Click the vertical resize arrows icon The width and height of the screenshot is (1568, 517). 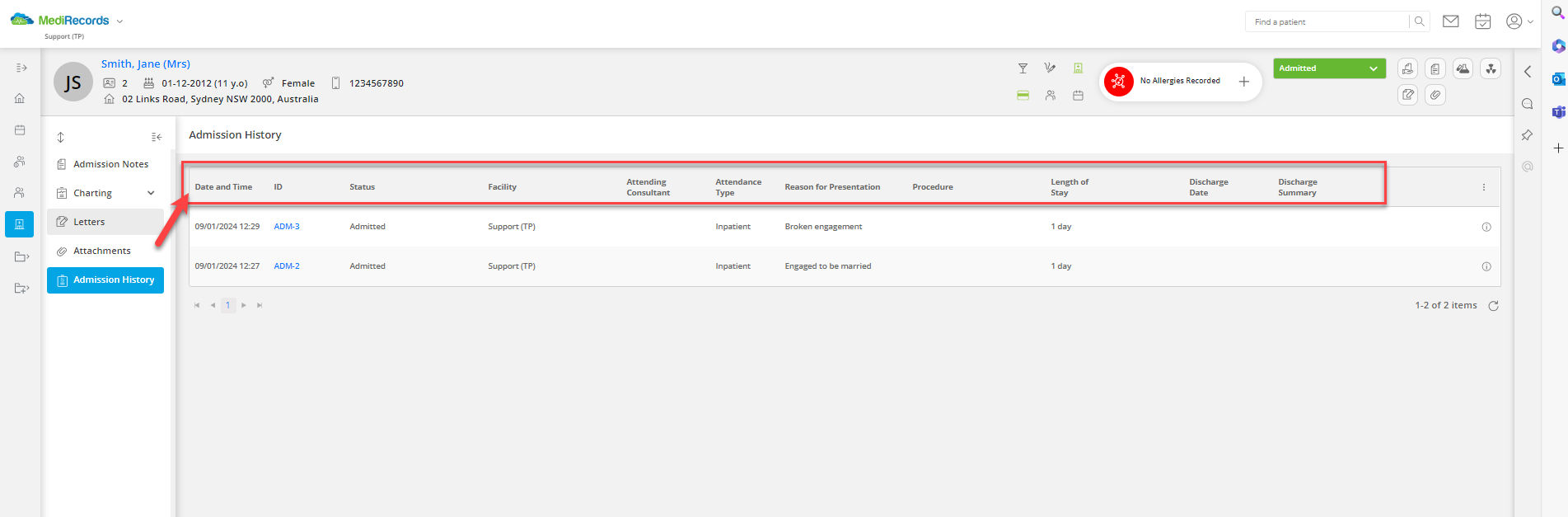(x=60, y=137)
